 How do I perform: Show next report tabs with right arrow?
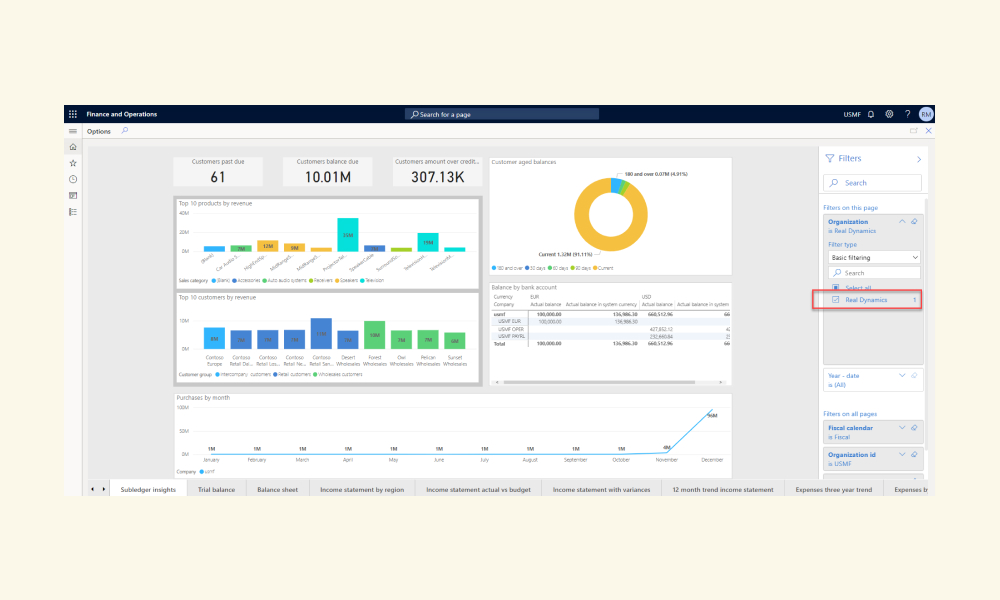pos(103,489)
